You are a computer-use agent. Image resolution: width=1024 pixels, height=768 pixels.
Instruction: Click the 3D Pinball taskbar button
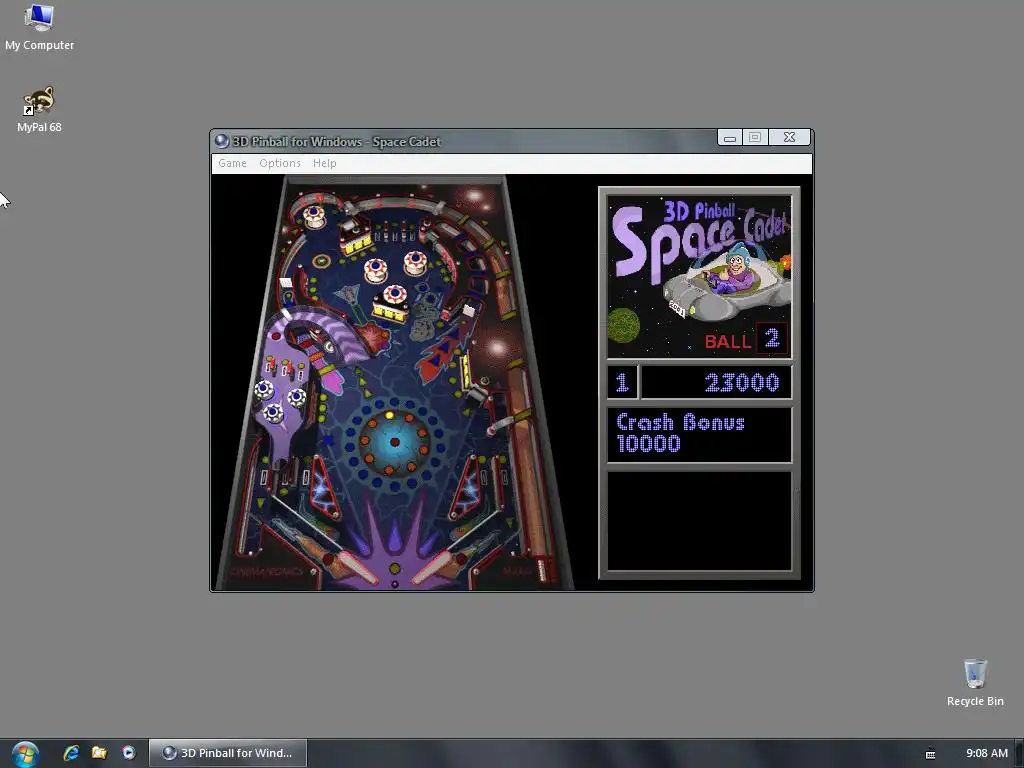[x=228, y=753]
